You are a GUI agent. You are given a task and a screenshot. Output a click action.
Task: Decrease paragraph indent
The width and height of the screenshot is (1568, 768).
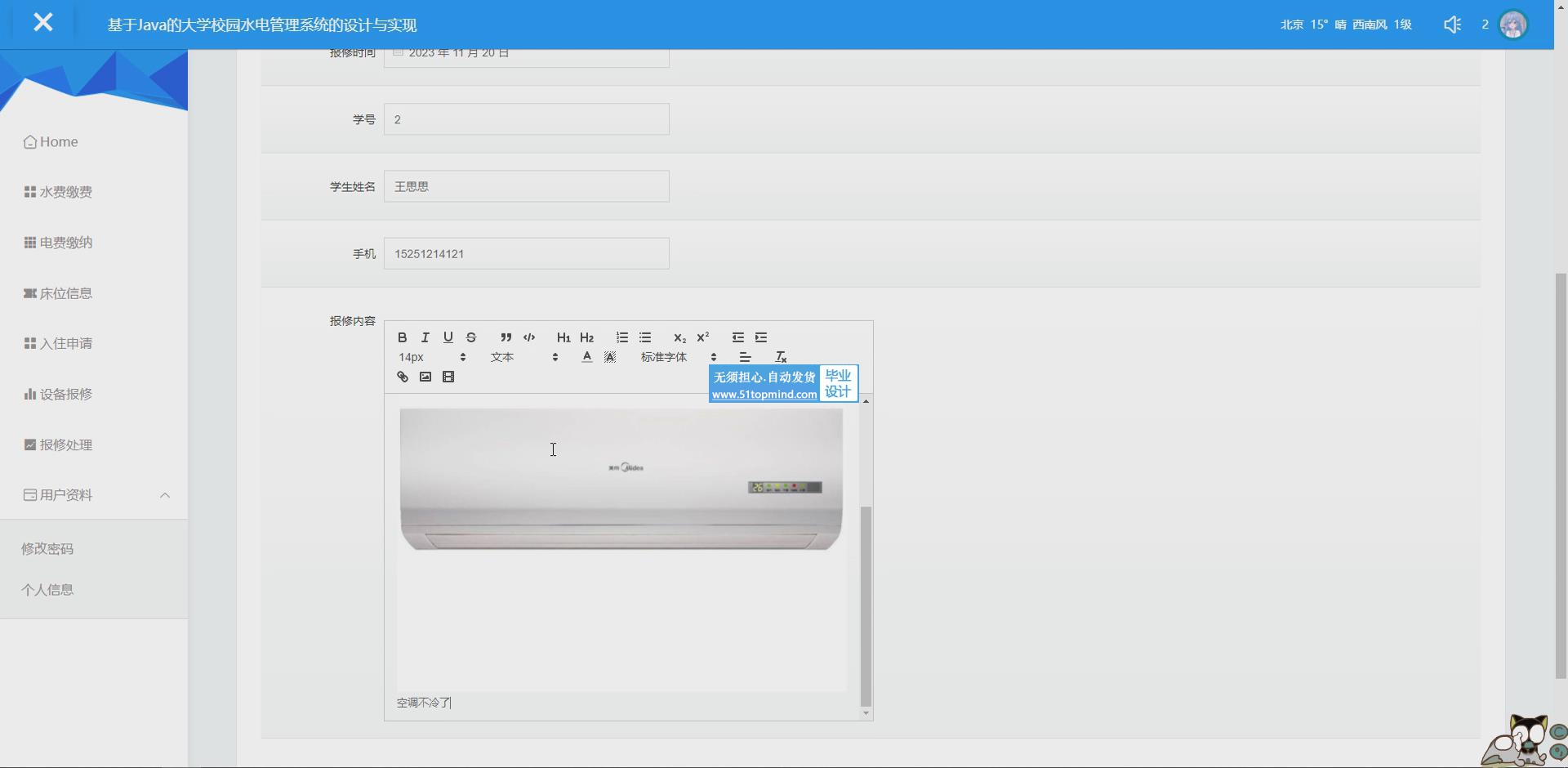point(738,337)
